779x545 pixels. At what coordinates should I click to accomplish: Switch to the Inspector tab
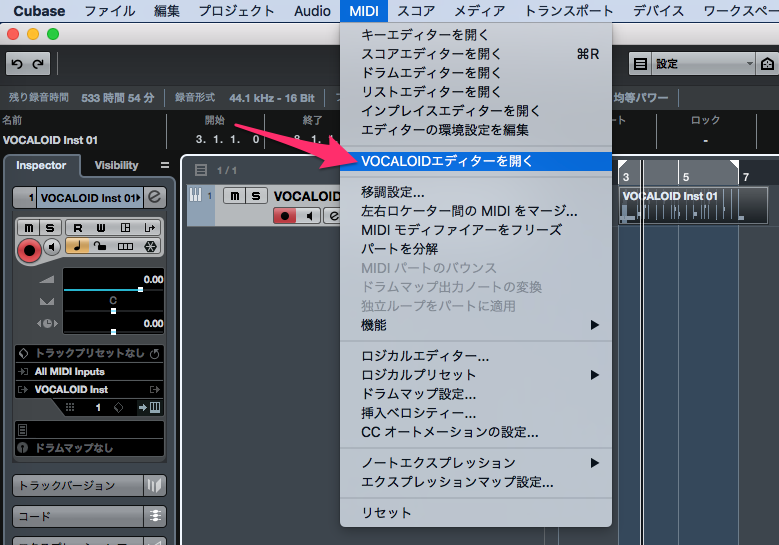(41, 165)
